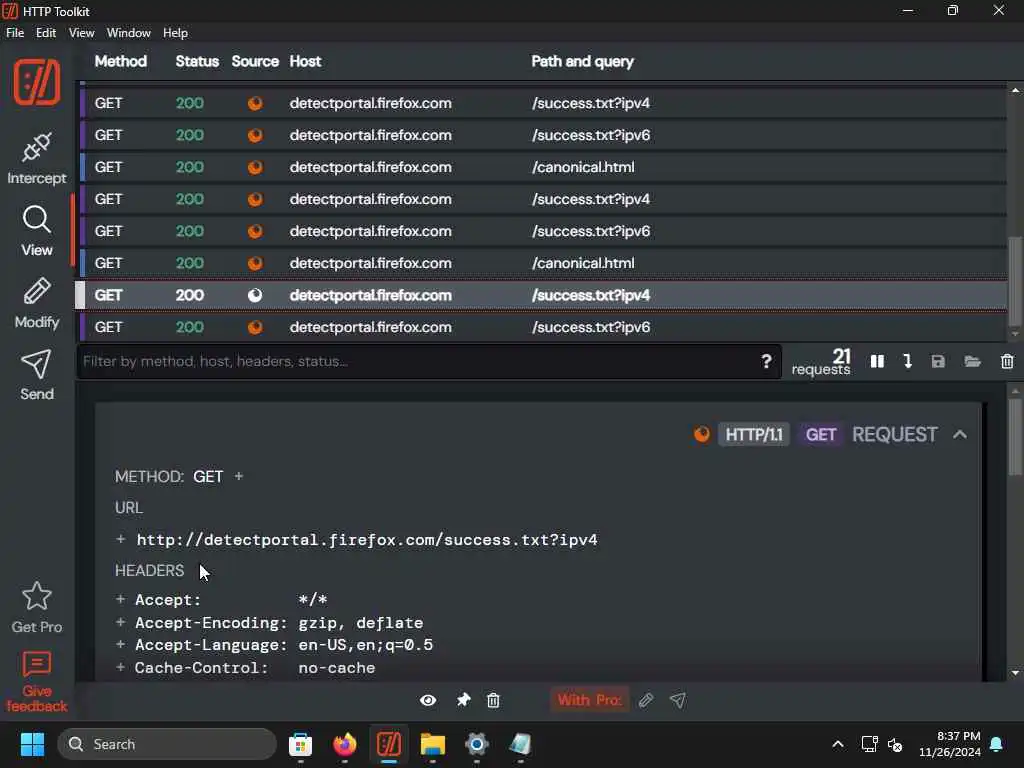Image resolution: width=1024 pixels, height=768 pixels.
Task: Click the 21 requests counter
Action: tap(821, 361)
